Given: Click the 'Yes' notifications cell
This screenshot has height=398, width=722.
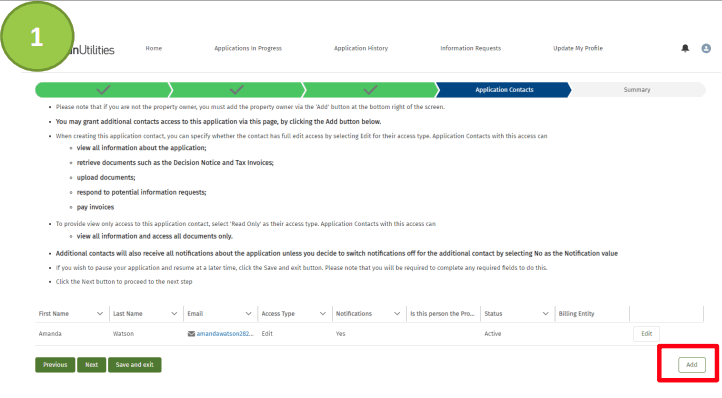Looking at the screenshot, I should pos(340,334).
